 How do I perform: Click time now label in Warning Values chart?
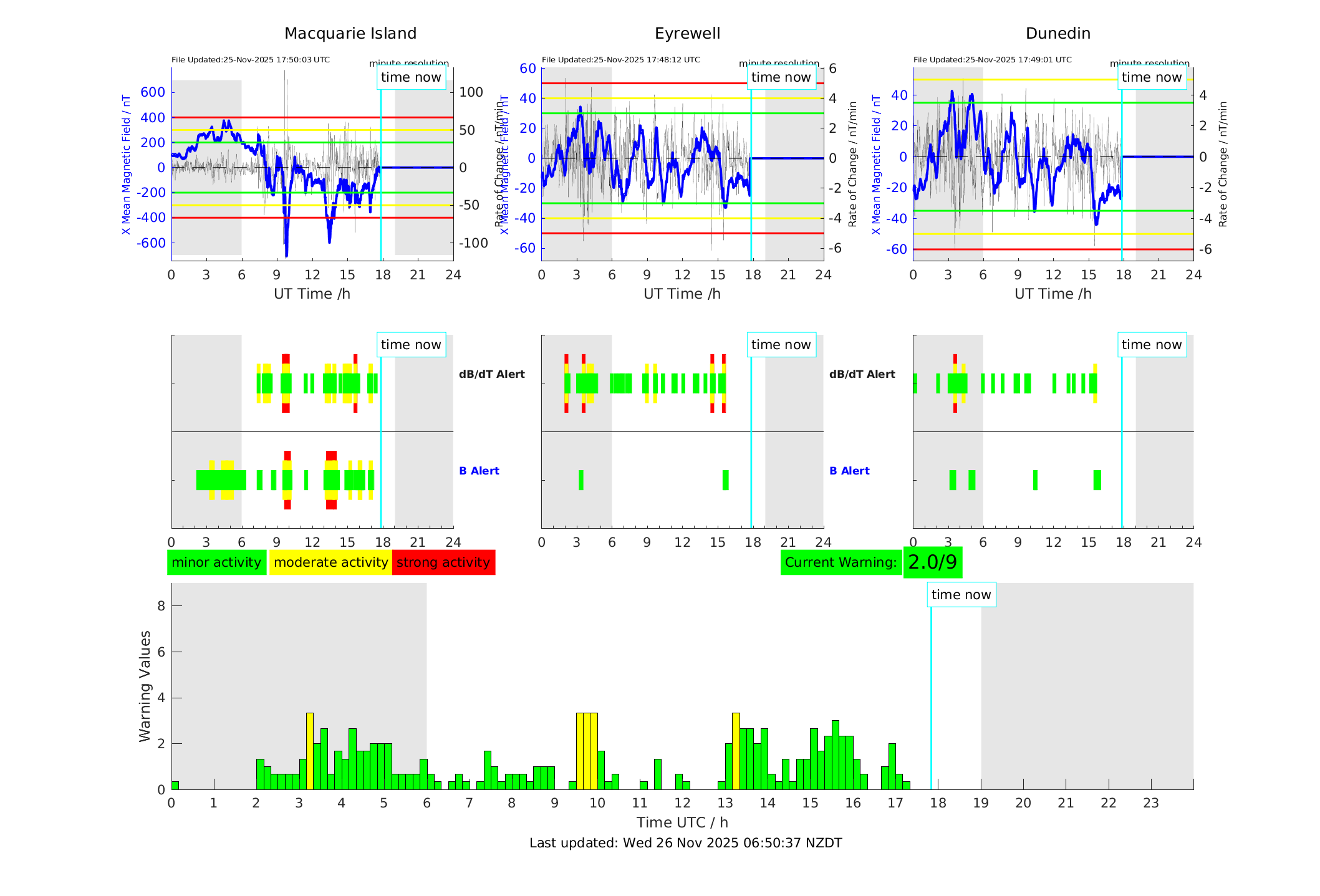961,595
